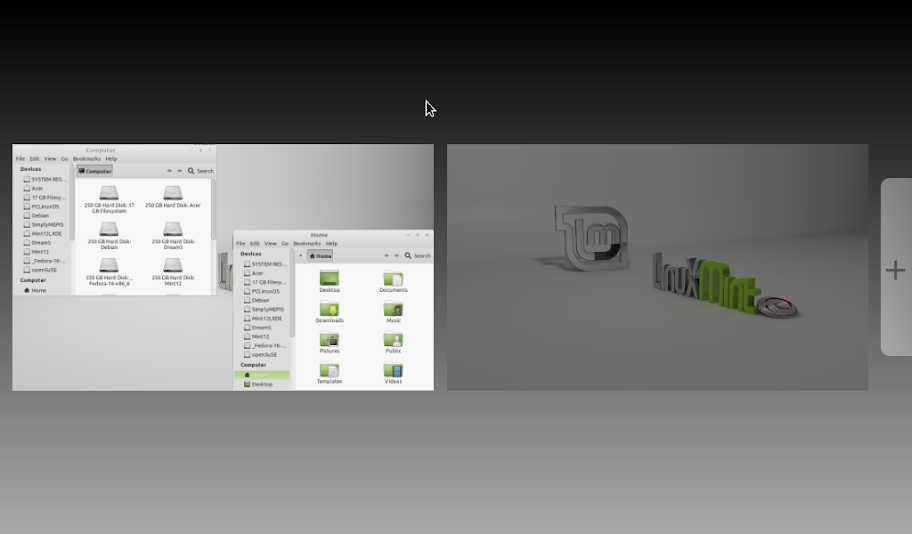
Task: Select the empty Linux Mint wallpaper workspace
Action: tap(657, 267)
